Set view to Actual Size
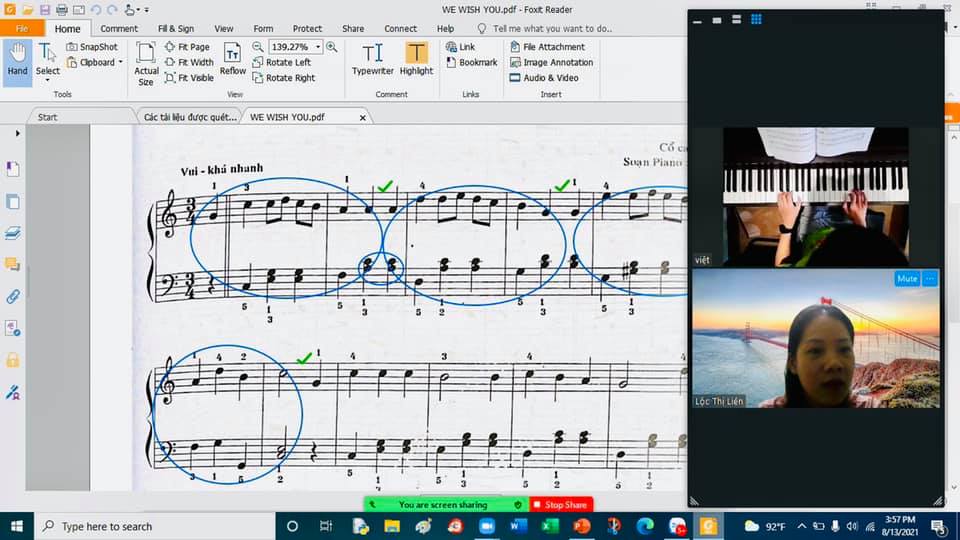Image resolution: width=960 pixels, height=540 pixels. click(146, 64)
